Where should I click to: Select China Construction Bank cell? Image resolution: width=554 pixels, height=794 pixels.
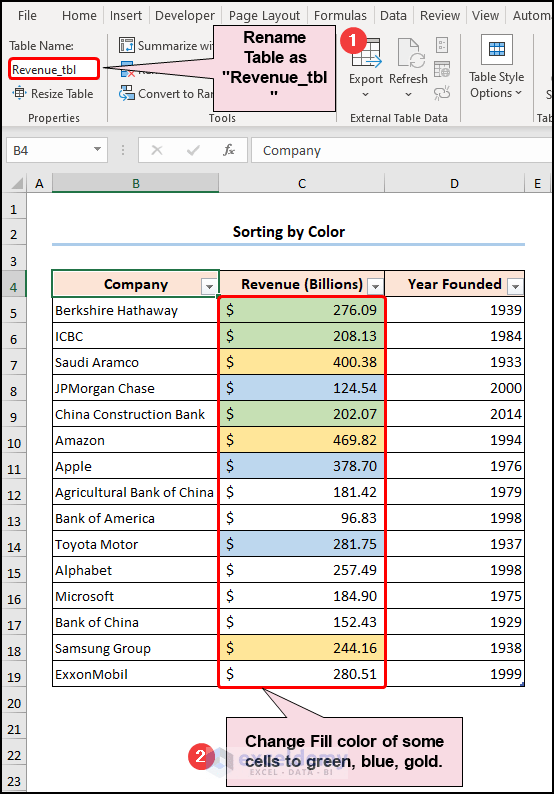[135, 414]
